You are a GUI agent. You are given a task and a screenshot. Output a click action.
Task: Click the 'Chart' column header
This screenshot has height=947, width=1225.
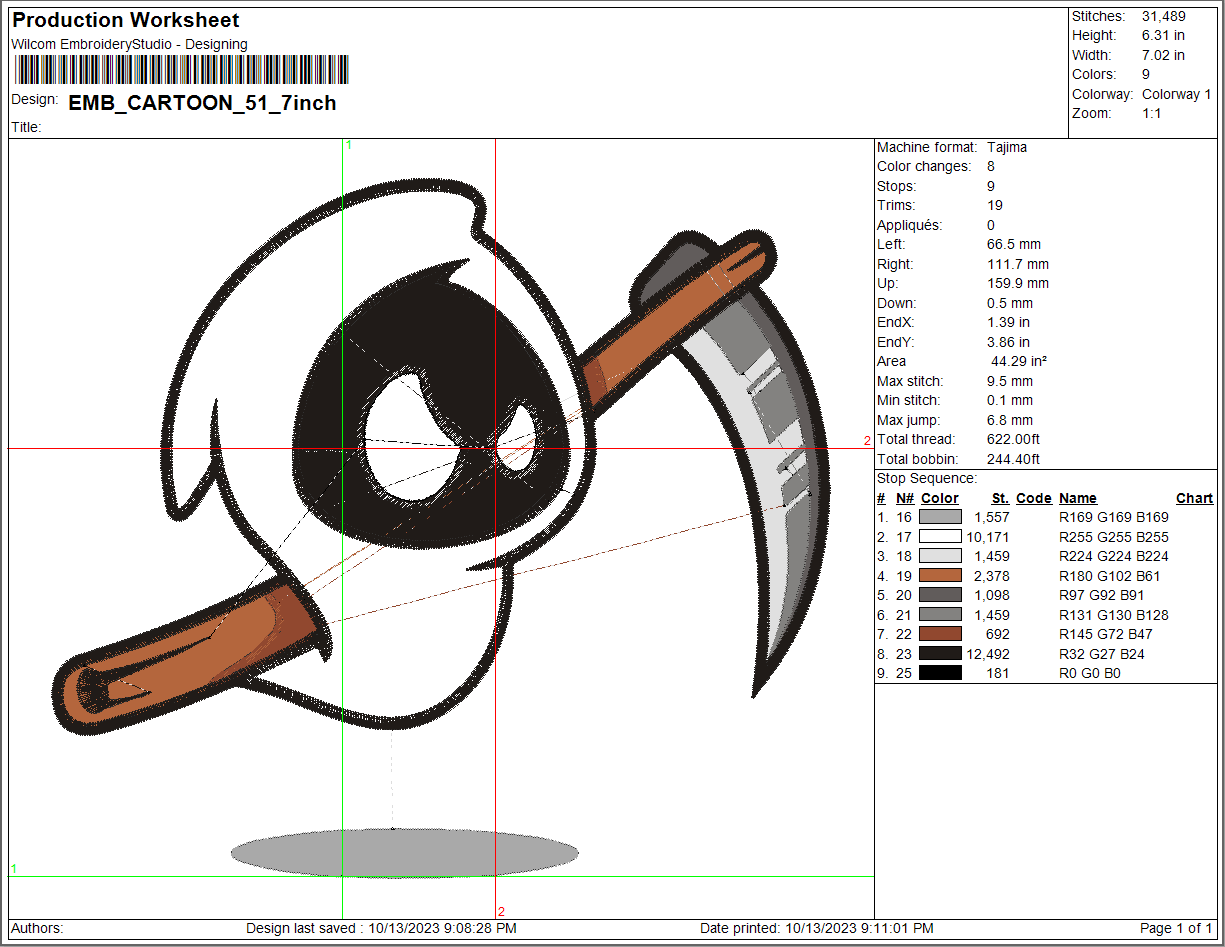pyautogui.click(x=1194, y=498)
